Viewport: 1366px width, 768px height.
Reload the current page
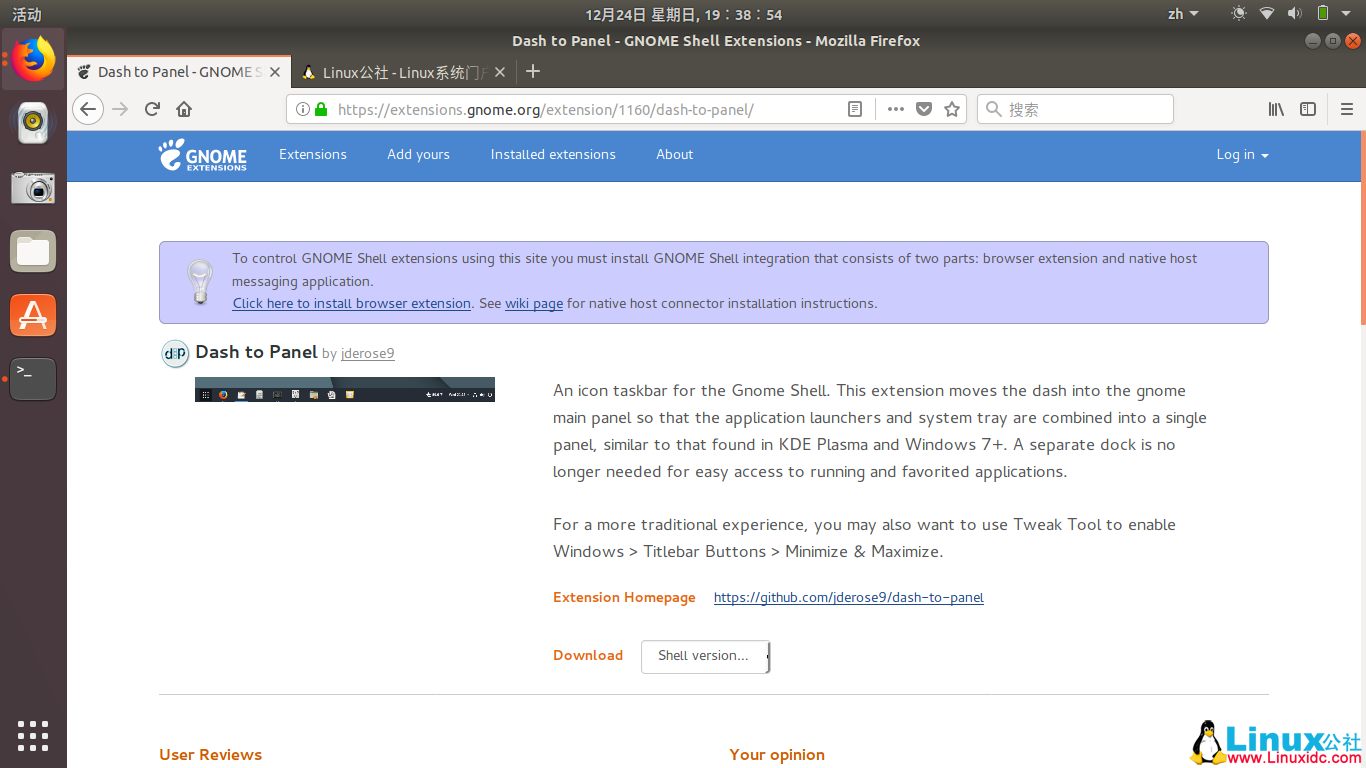pyautogui.click(x=152, y=109)
